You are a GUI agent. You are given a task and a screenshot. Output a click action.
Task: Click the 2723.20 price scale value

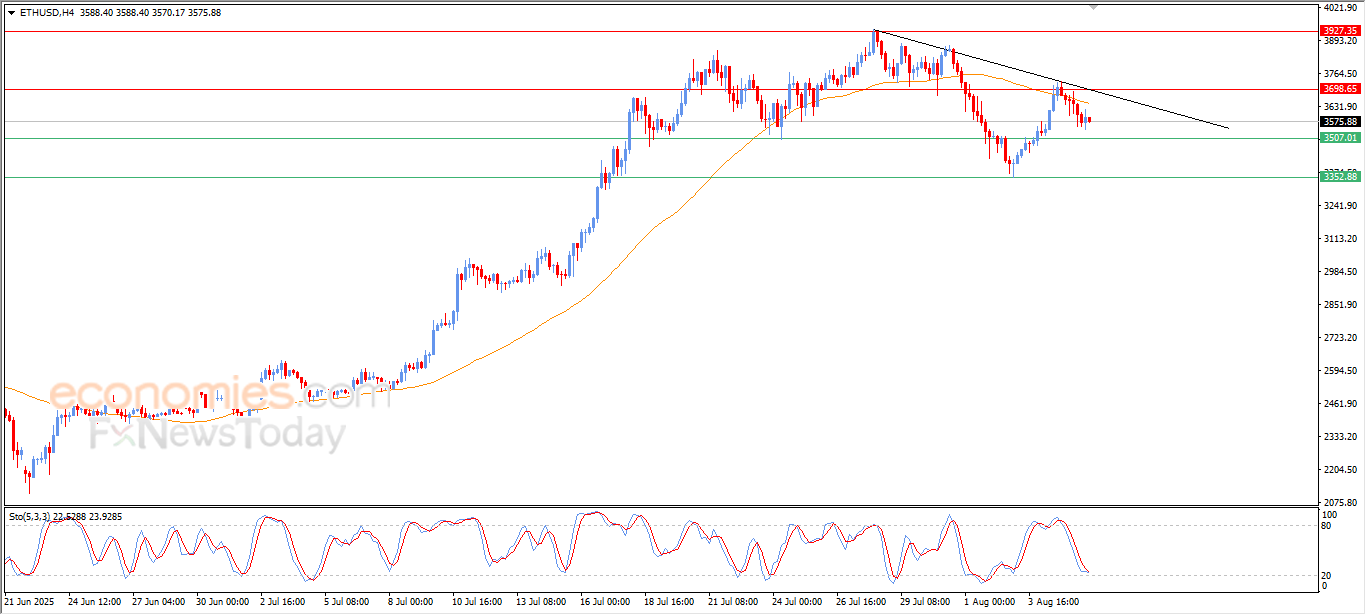pos(1340,338)
